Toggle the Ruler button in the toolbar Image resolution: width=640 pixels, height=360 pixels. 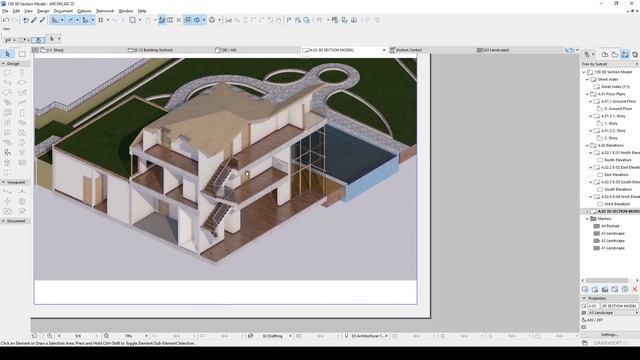tap(170, 20)
